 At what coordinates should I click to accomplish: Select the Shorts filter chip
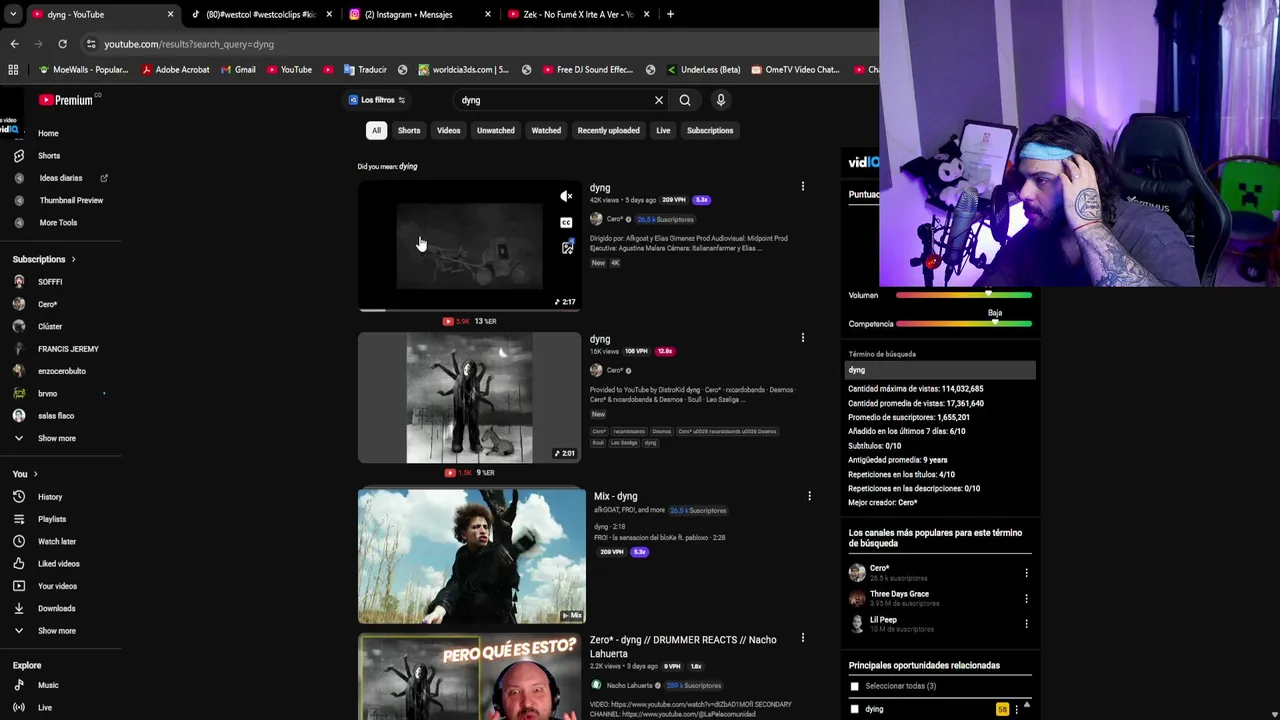point(409,130)
